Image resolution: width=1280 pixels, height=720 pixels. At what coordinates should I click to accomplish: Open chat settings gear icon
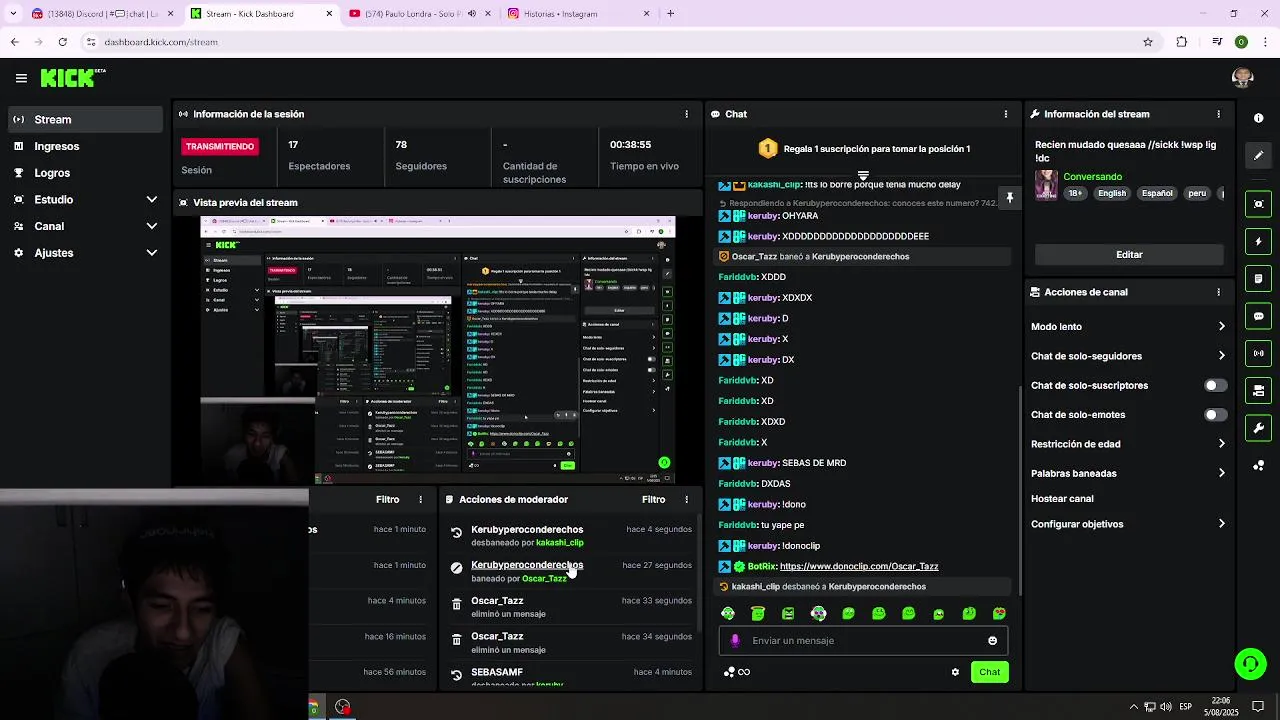pos(955,672)
